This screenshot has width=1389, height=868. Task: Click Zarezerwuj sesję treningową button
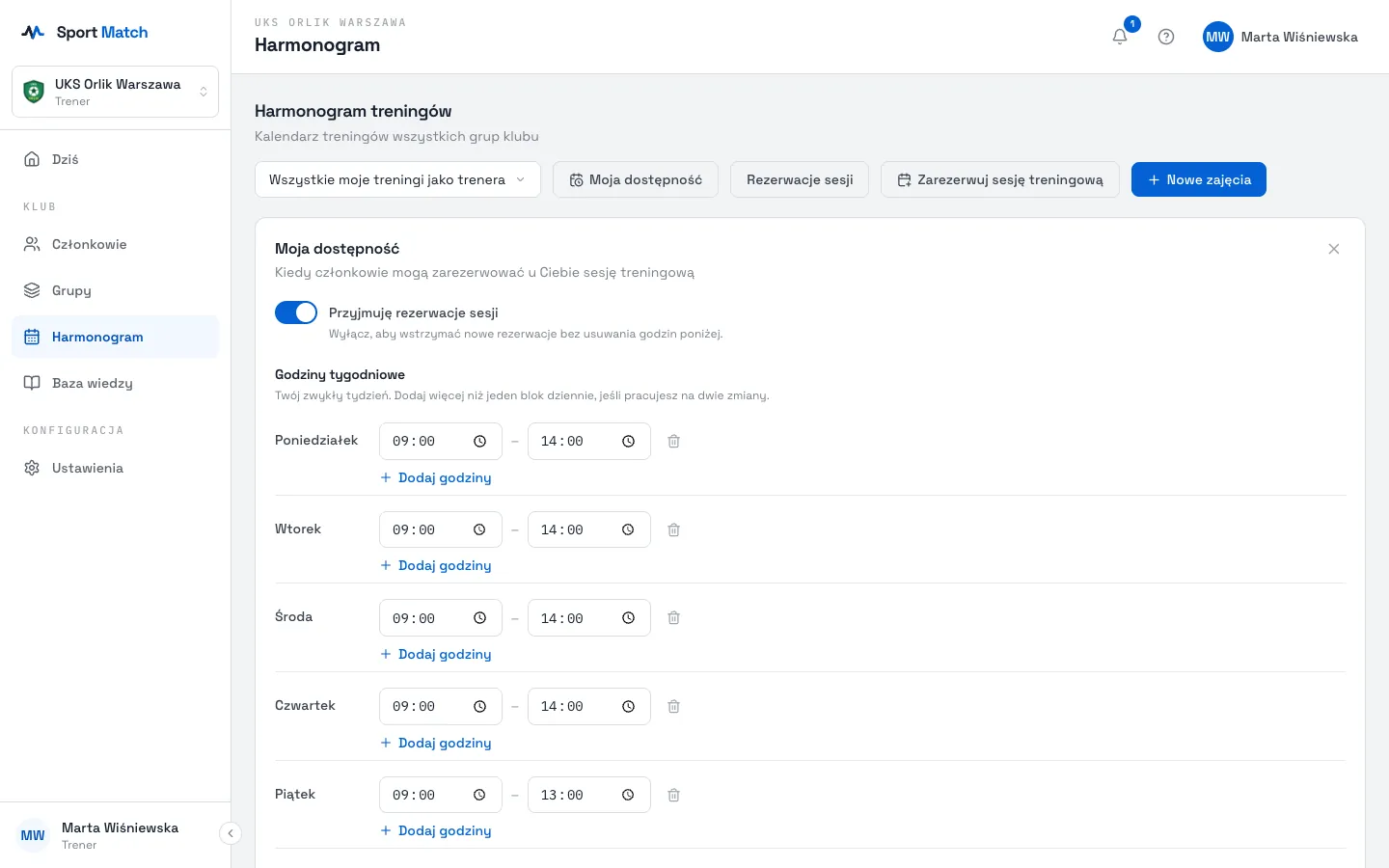point(1000,179)
